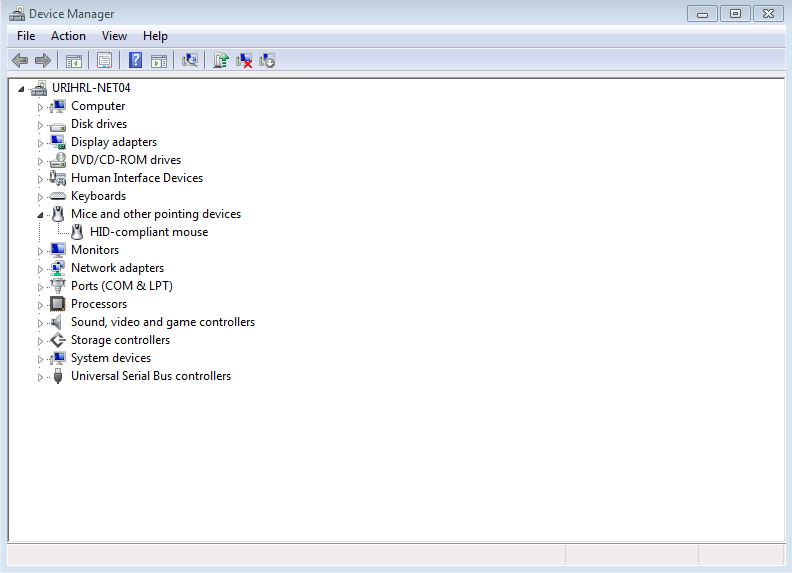Expand the Display adapters category

coord(41,143)
